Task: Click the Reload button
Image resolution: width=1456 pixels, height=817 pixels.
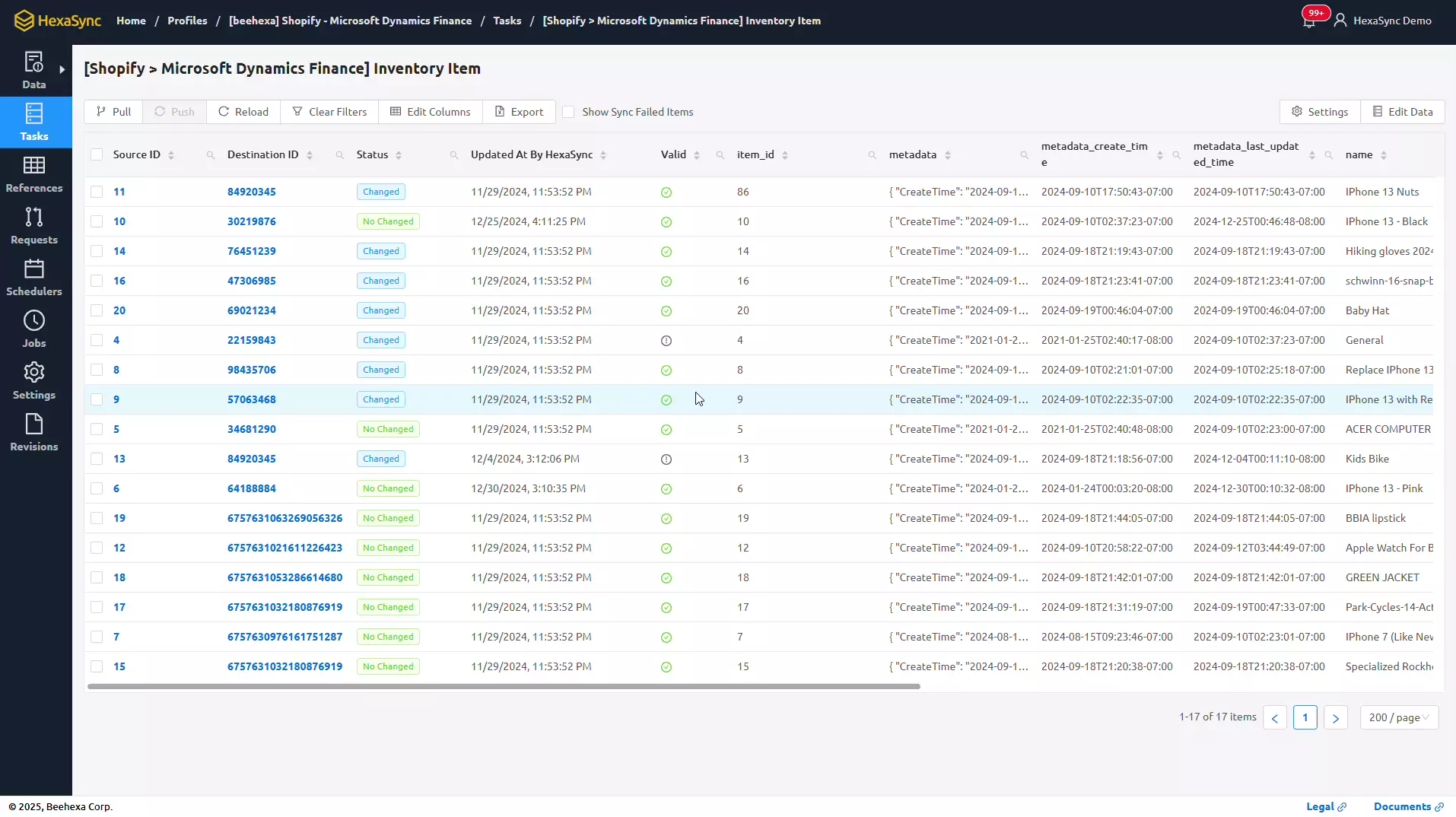Action: point(243,112)
